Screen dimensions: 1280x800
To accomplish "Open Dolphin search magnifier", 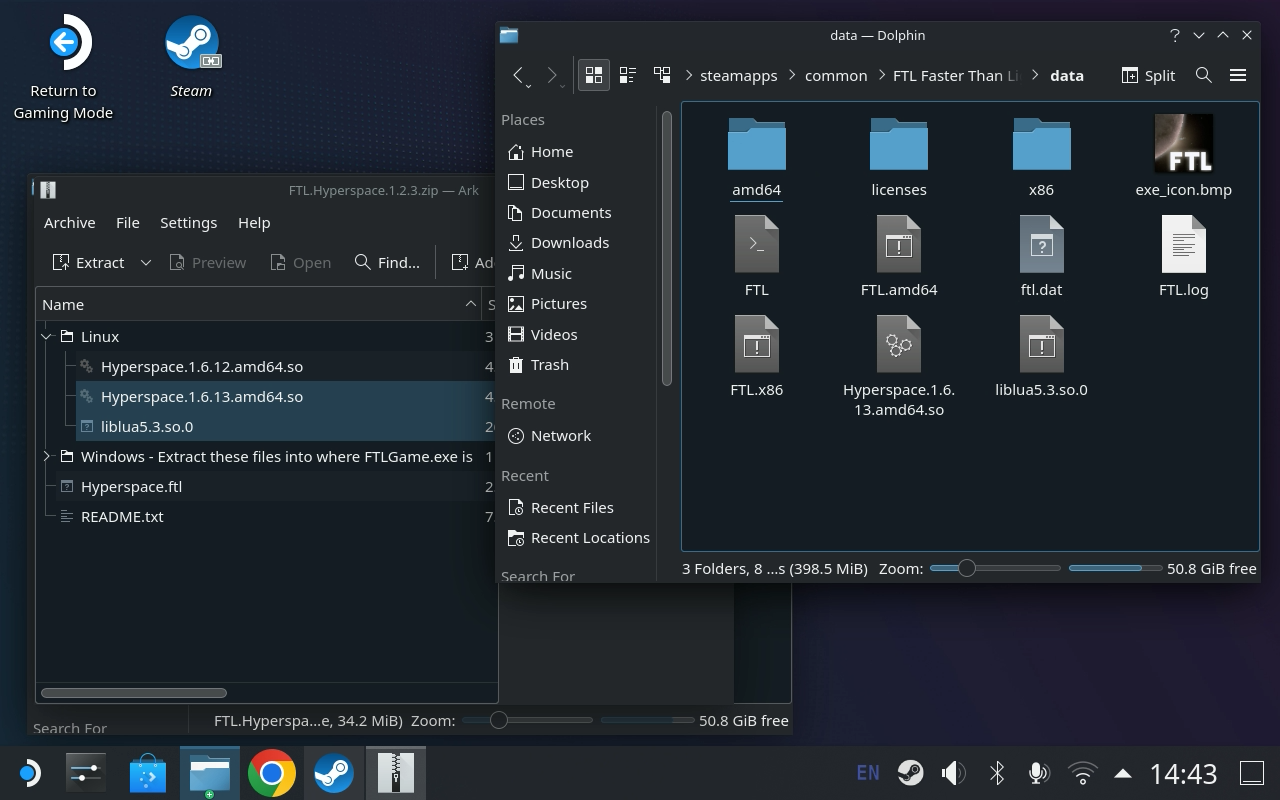I will (x=1204, y=75).
